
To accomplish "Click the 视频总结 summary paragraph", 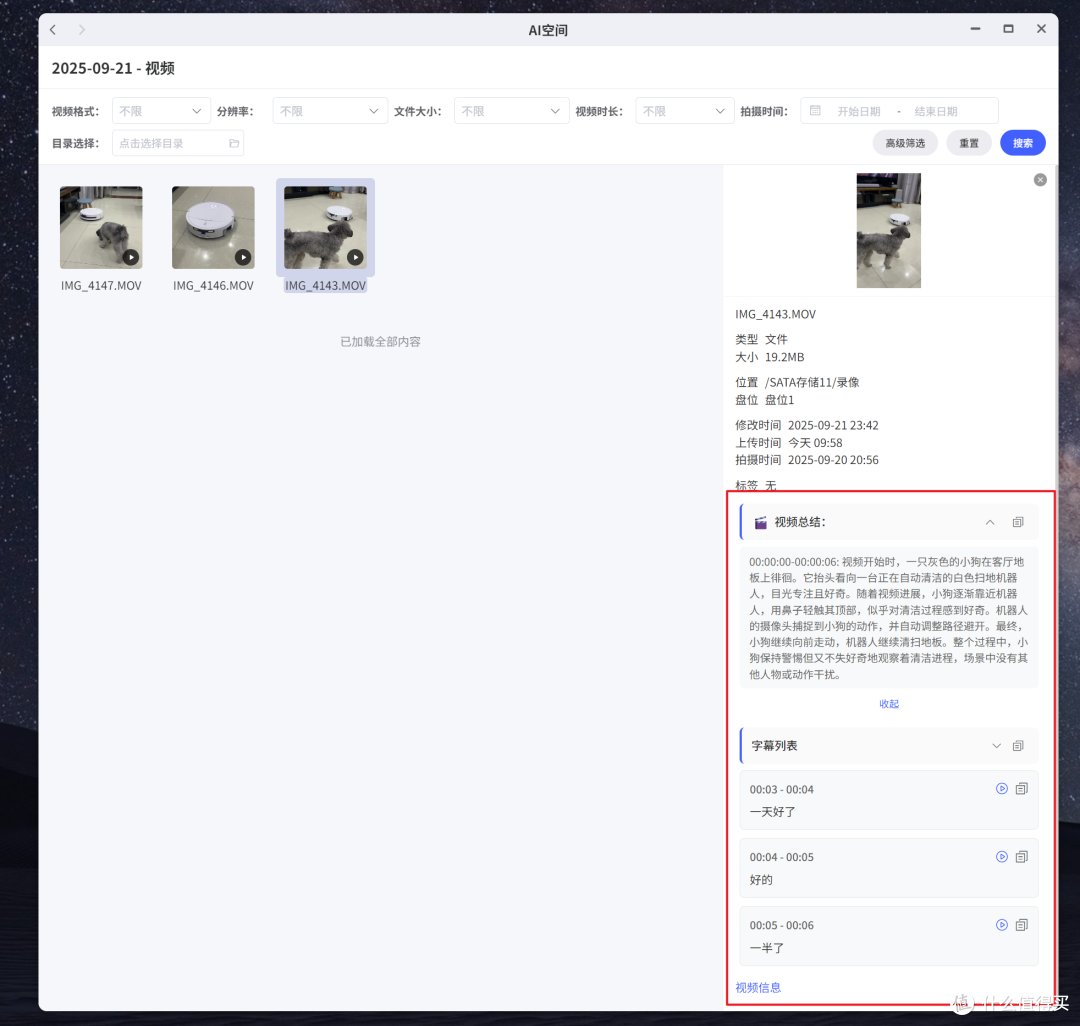I will [x=889, y=618].
